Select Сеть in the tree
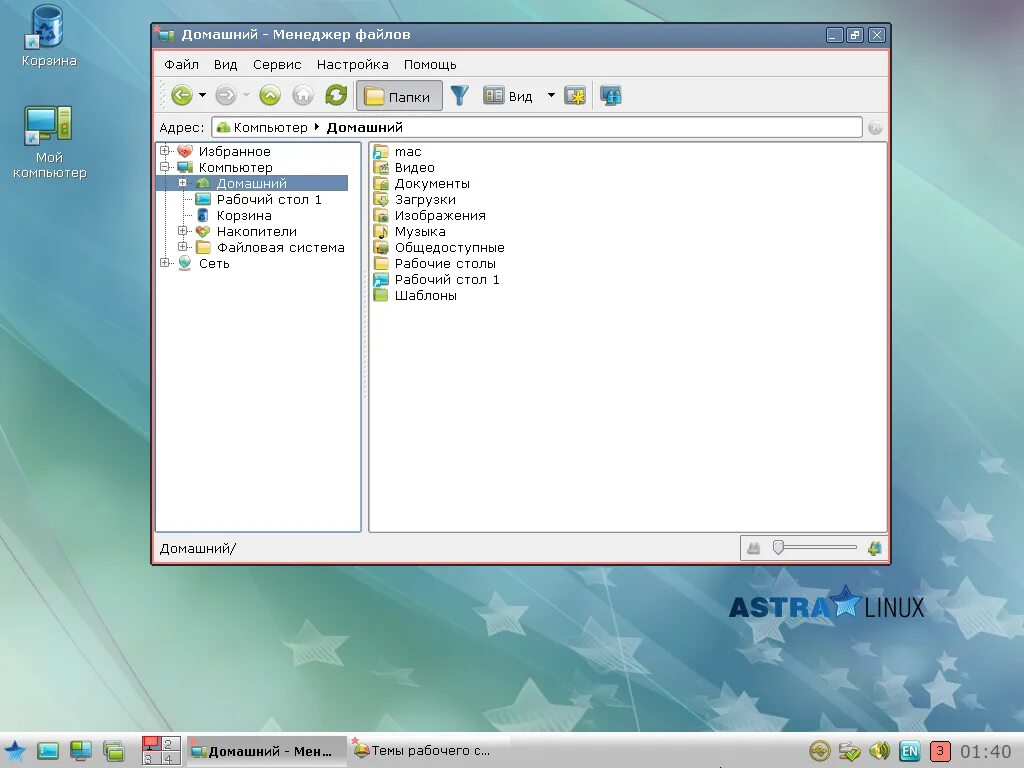Screen dimensions: 1024x768 (x=214, y=264)
